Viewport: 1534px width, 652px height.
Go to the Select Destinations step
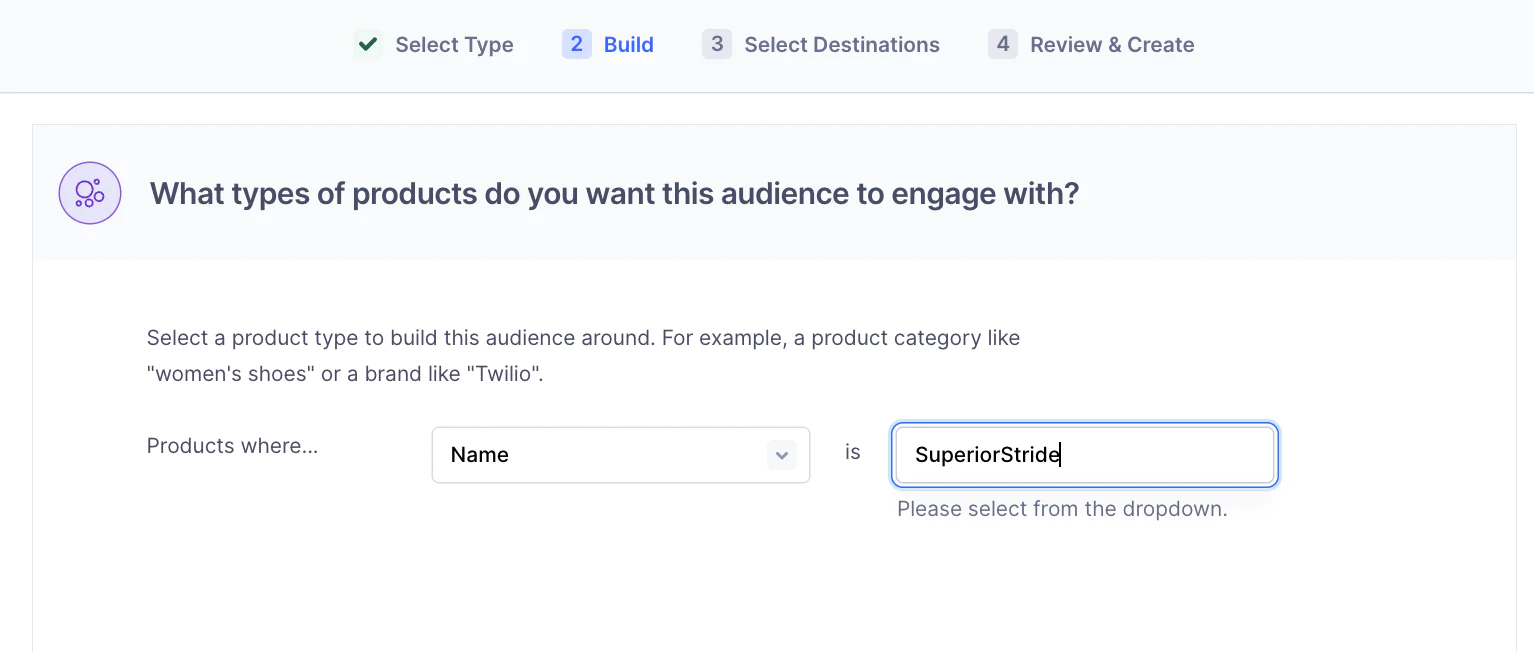tap(841, 44)
